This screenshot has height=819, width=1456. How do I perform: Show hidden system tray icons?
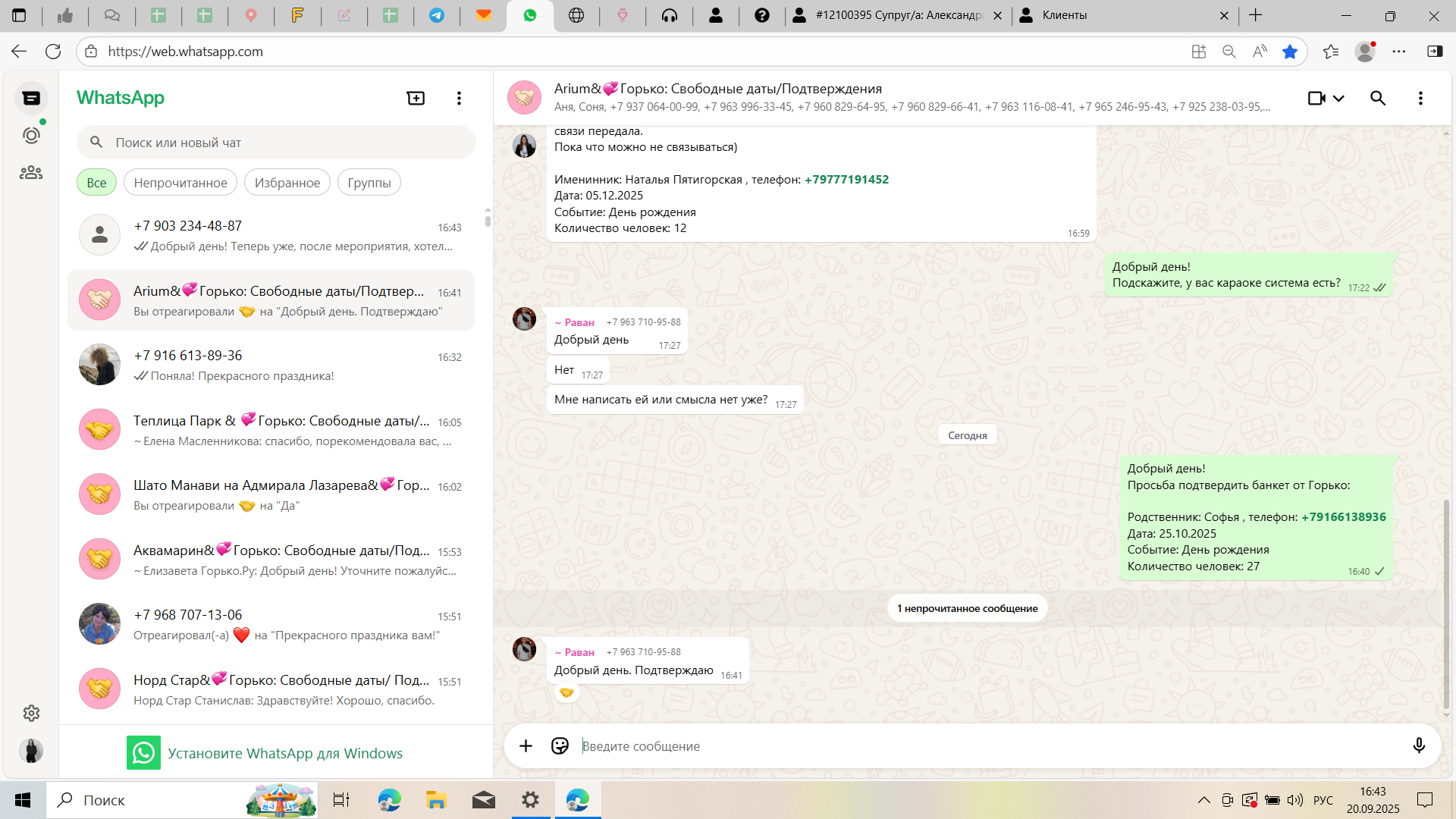point(1203,800)
